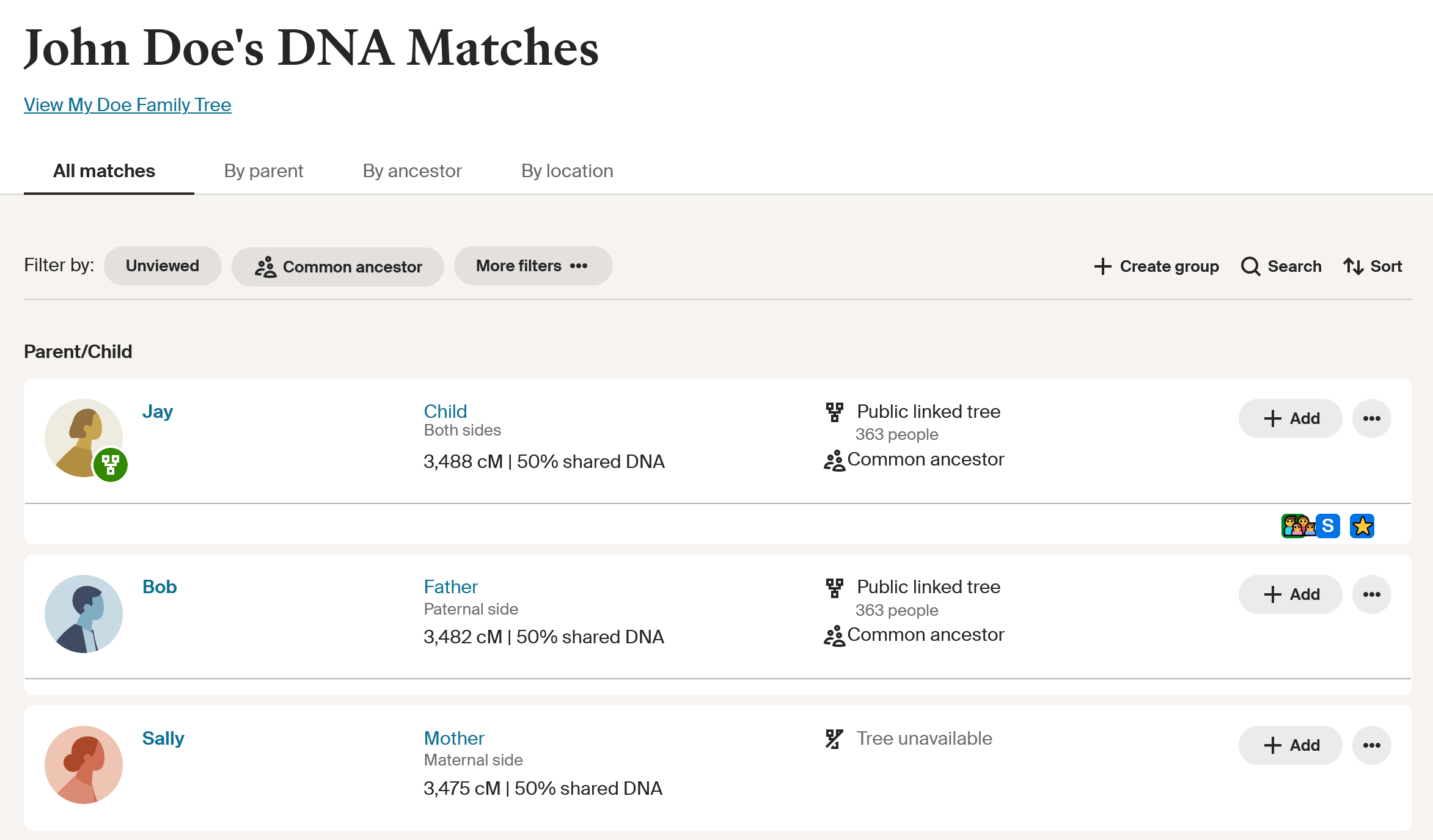Click the search magnifier icon
The width and height of the screenshot is (1433, 840).
(x=1251, y=267)
